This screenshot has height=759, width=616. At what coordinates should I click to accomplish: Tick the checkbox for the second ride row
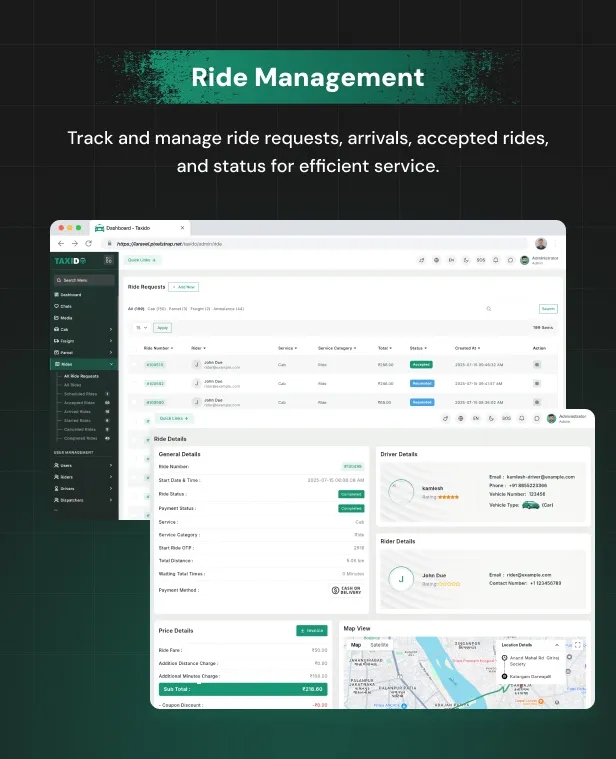tap(135, 383)
